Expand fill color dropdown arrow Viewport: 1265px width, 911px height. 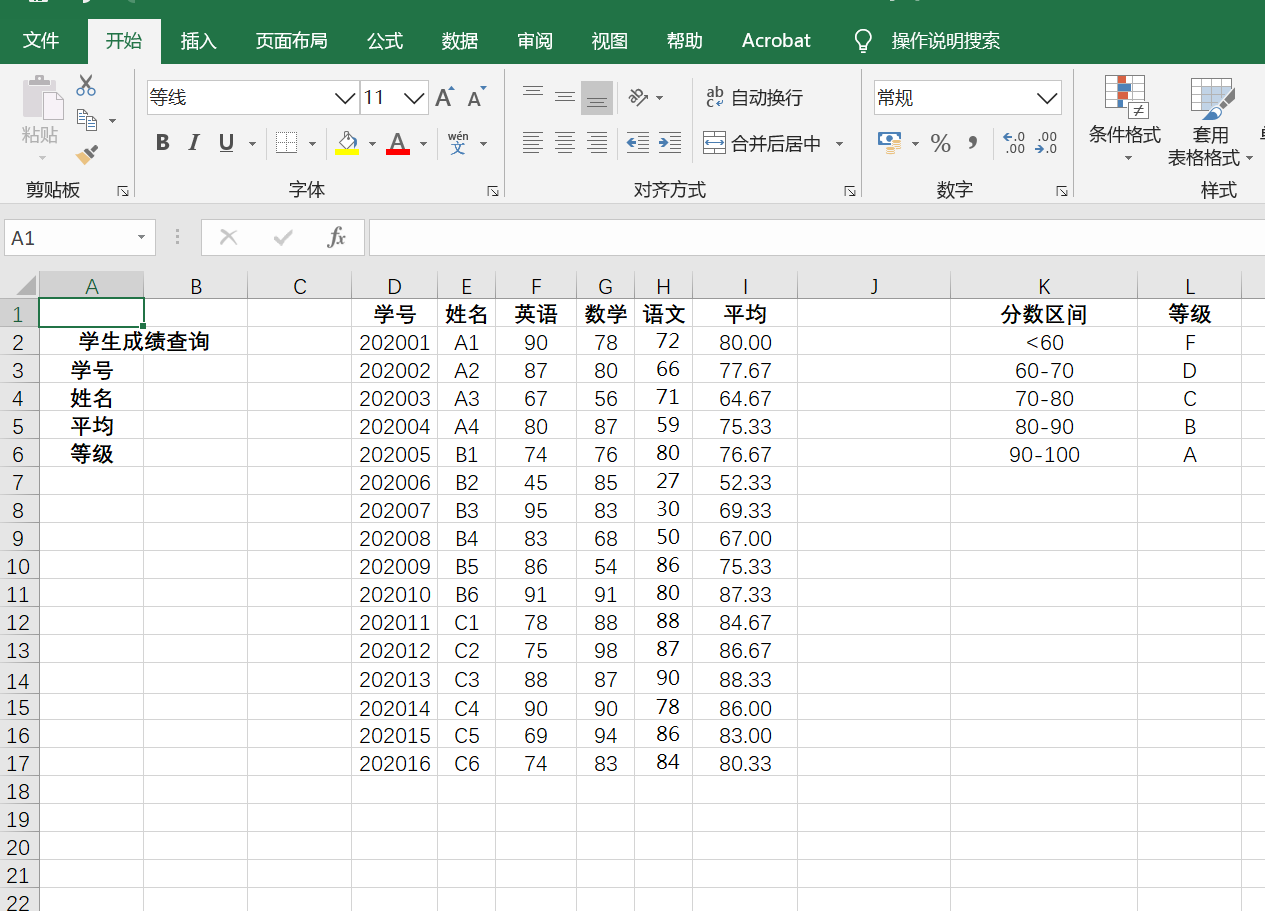tap(372, 143)
